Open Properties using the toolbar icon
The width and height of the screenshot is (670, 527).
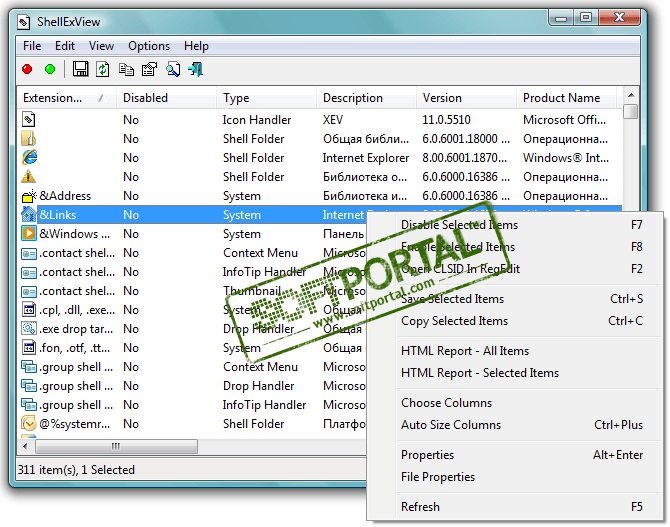point(150,69)
